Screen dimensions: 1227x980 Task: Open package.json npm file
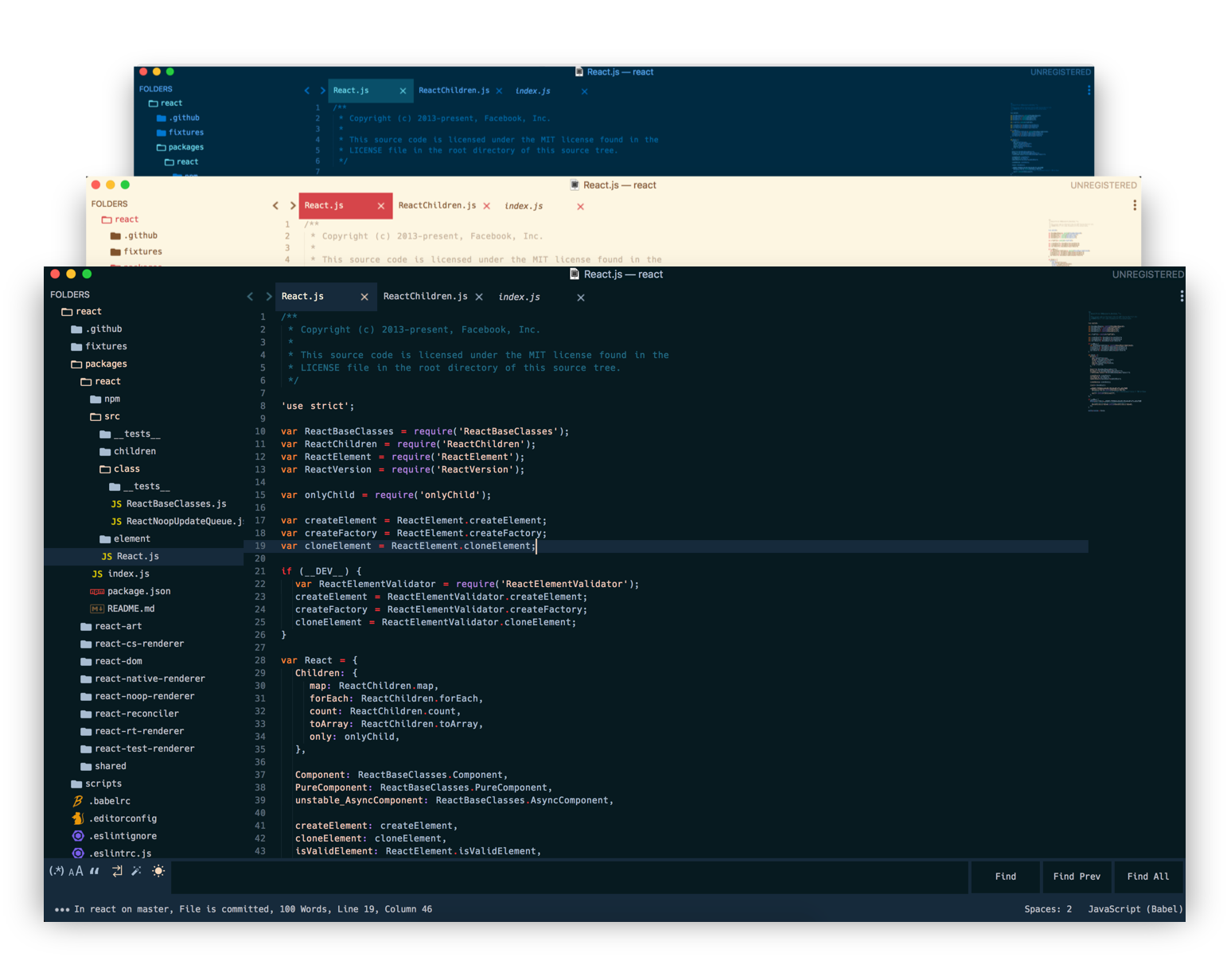point(130,592)
